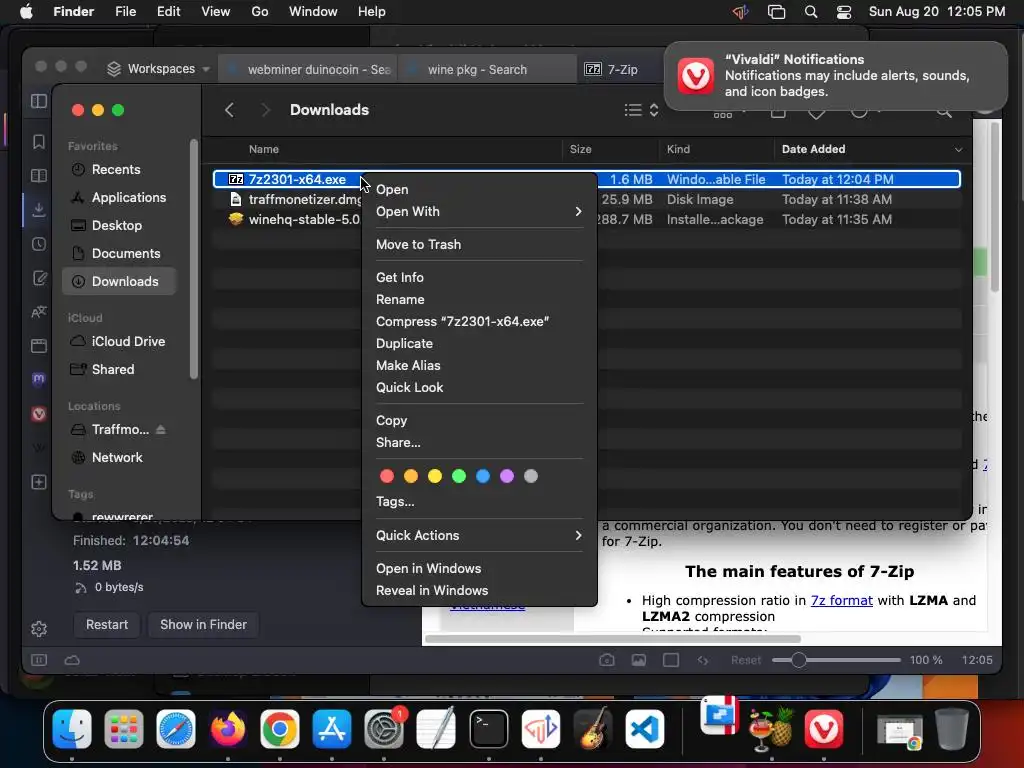This screenshot has height=768, width=1024.
Task: Toggle the panel button in Vivaldi status bar
Action: pyautogui.click(x=39, y=660)
